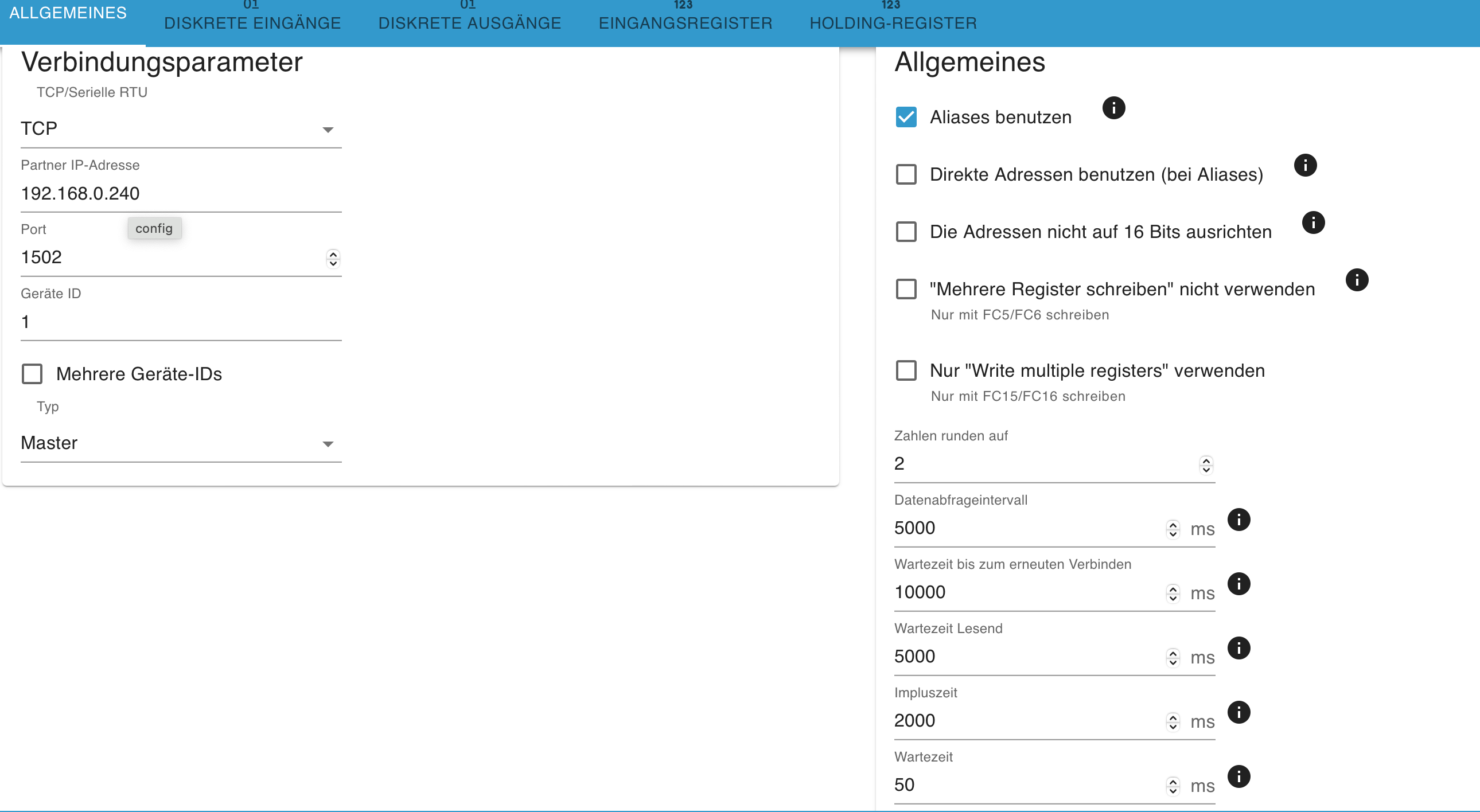Click info icon beside Aliases benutzen
The height and width of the screenshot is (812, 1480).
click(x=1113, y=108)
